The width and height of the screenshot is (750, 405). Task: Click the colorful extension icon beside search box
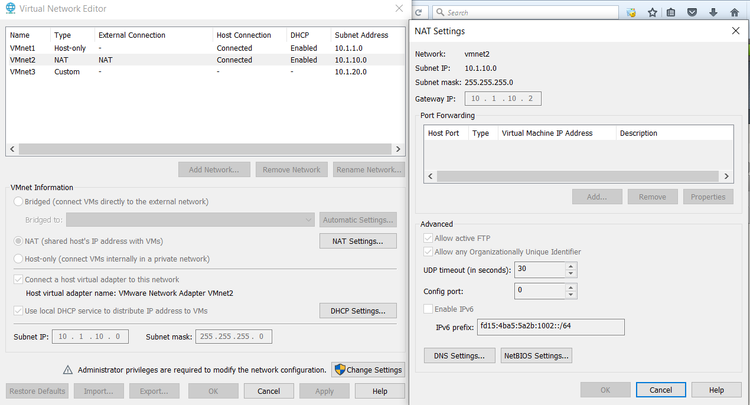pyautogui.click(x=631, y=12)
